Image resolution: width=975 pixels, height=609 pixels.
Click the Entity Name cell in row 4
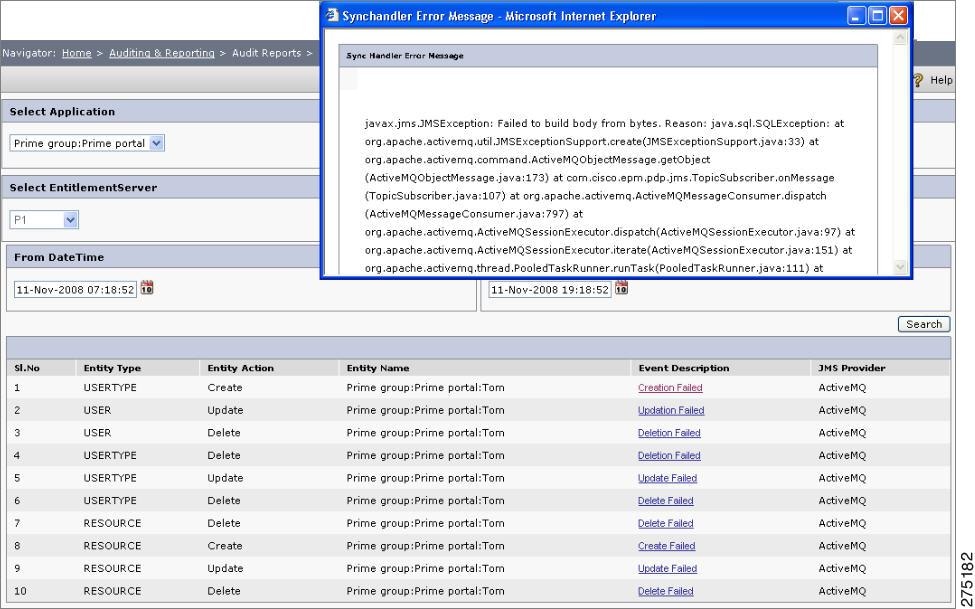click(425, 455)
